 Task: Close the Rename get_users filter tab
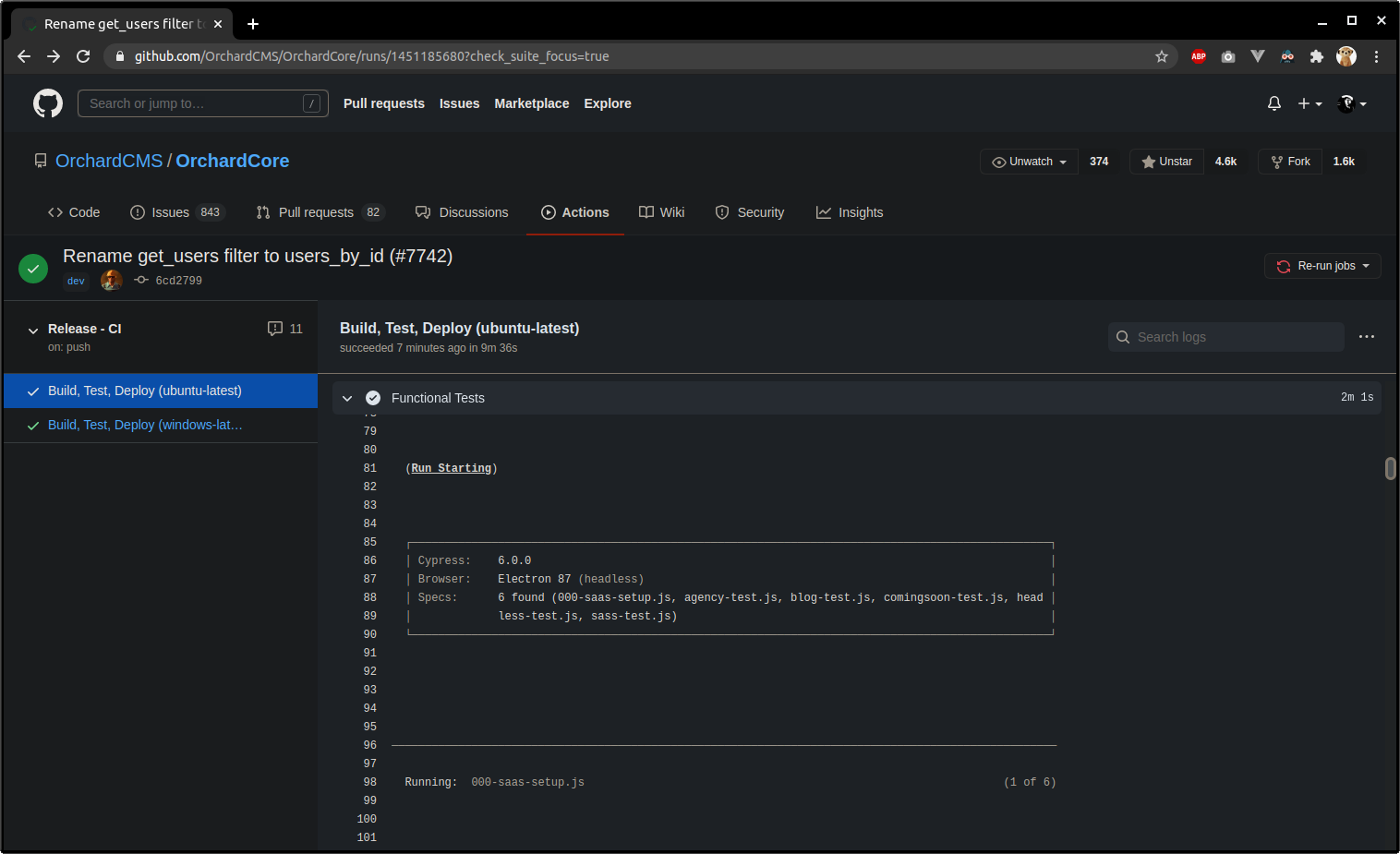coord(218,24)
